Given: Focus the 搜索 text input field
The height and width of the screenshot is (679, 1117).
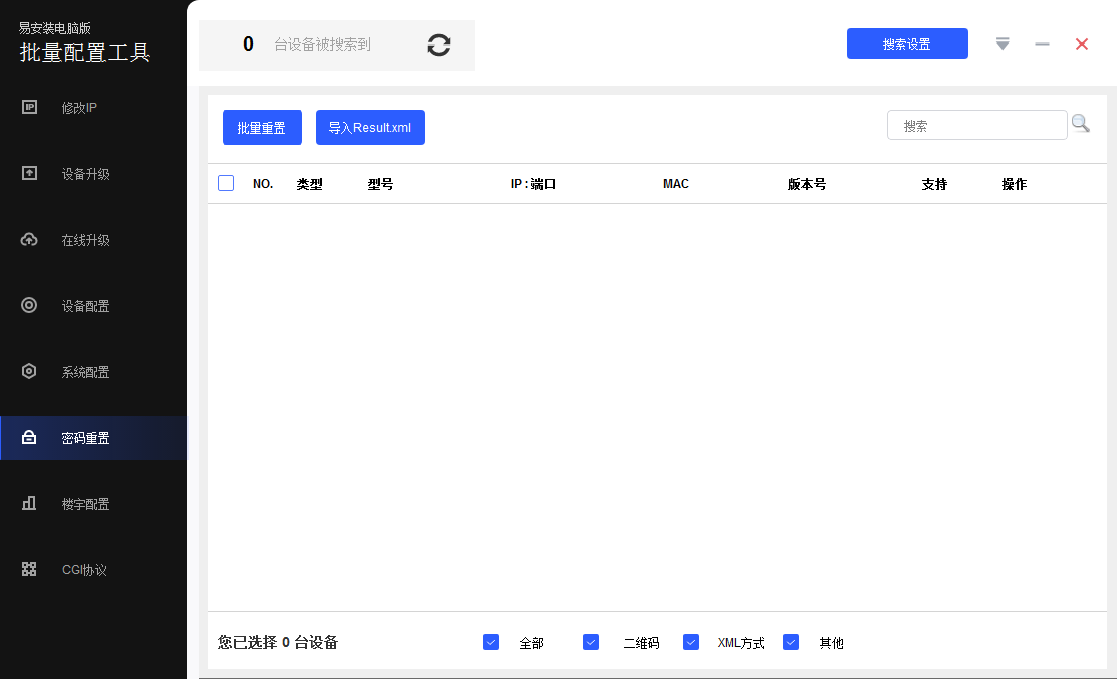Looking at the screenshot, I should [x=977, y=126].
